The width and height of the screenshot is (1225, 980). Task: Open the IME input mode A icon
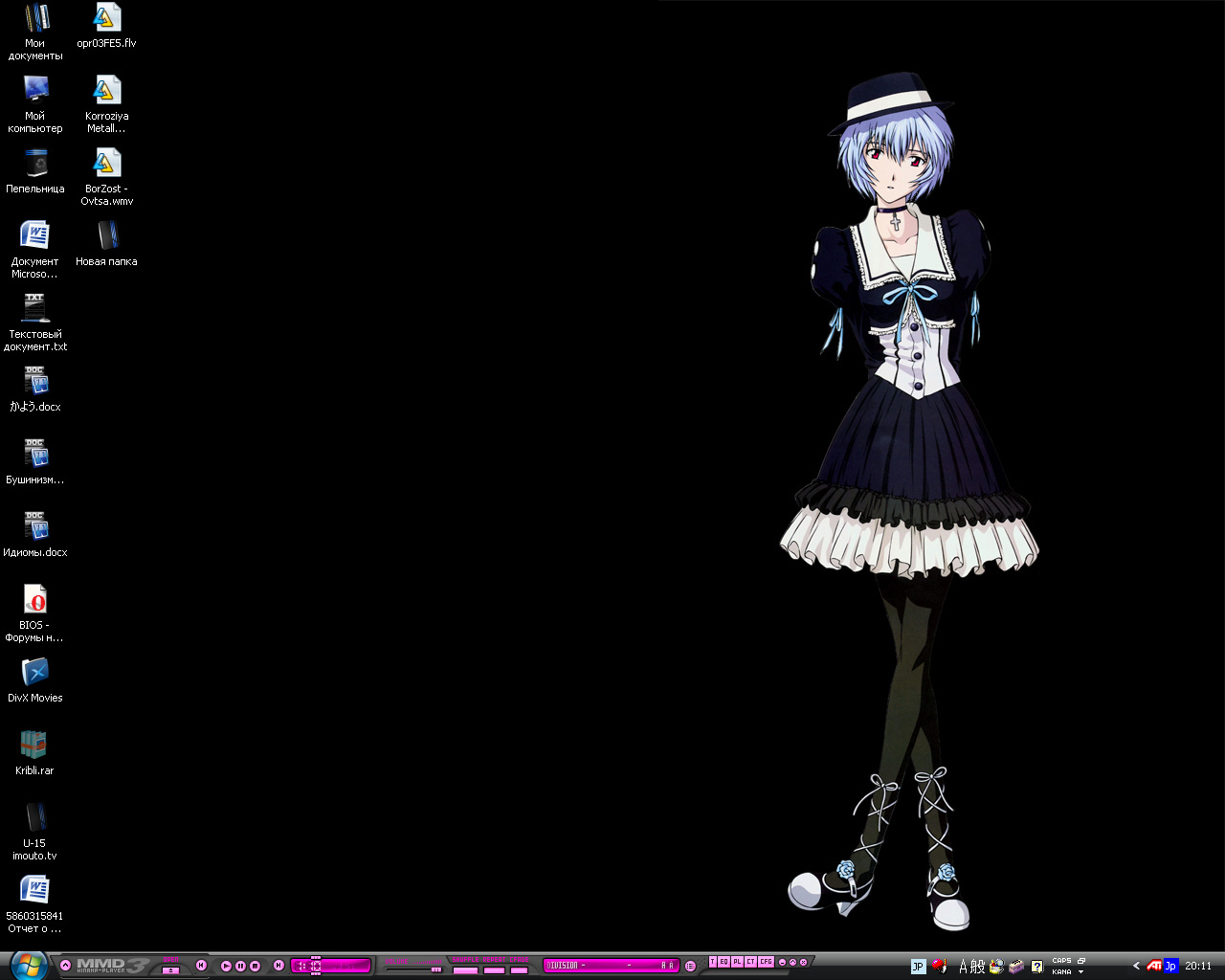pos(964,967)
